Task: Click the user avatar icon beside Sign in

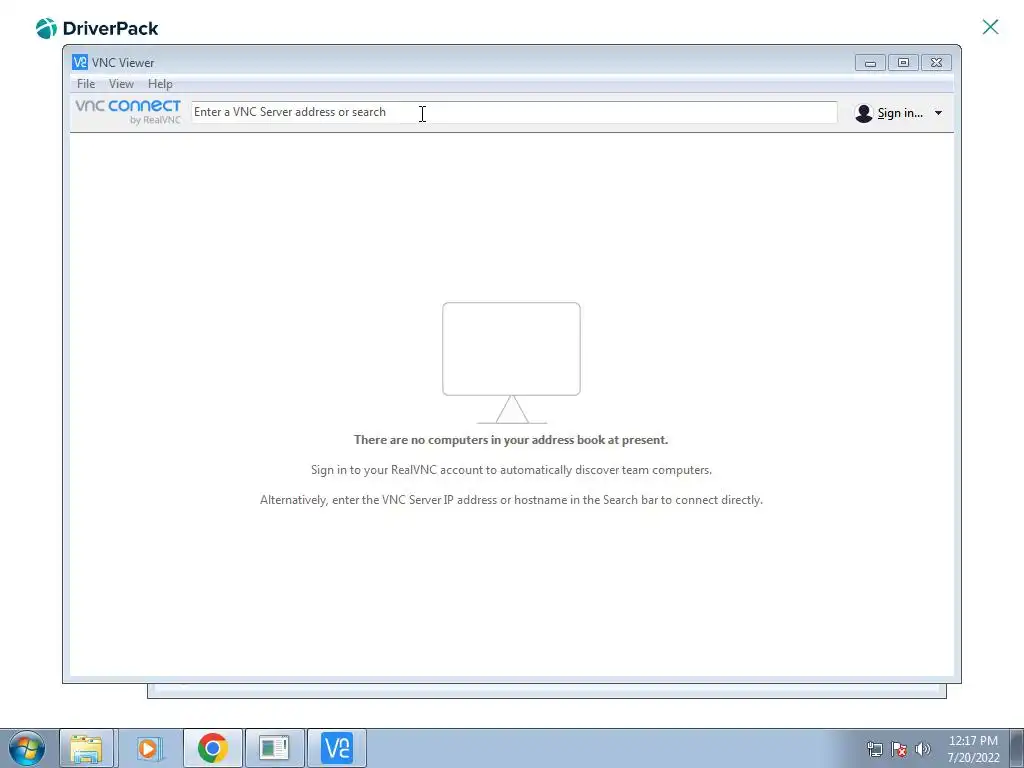Action: 863,113
